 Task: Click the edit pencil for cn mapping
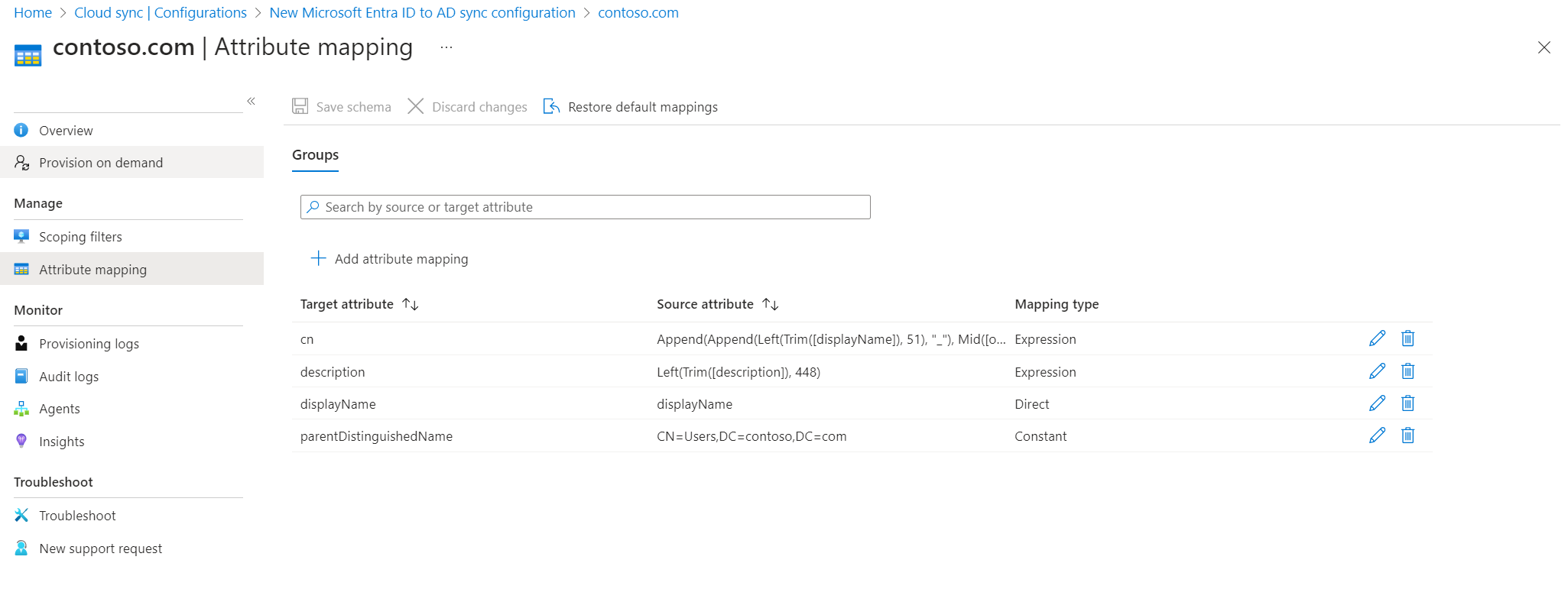click(x=1377, y=338)
